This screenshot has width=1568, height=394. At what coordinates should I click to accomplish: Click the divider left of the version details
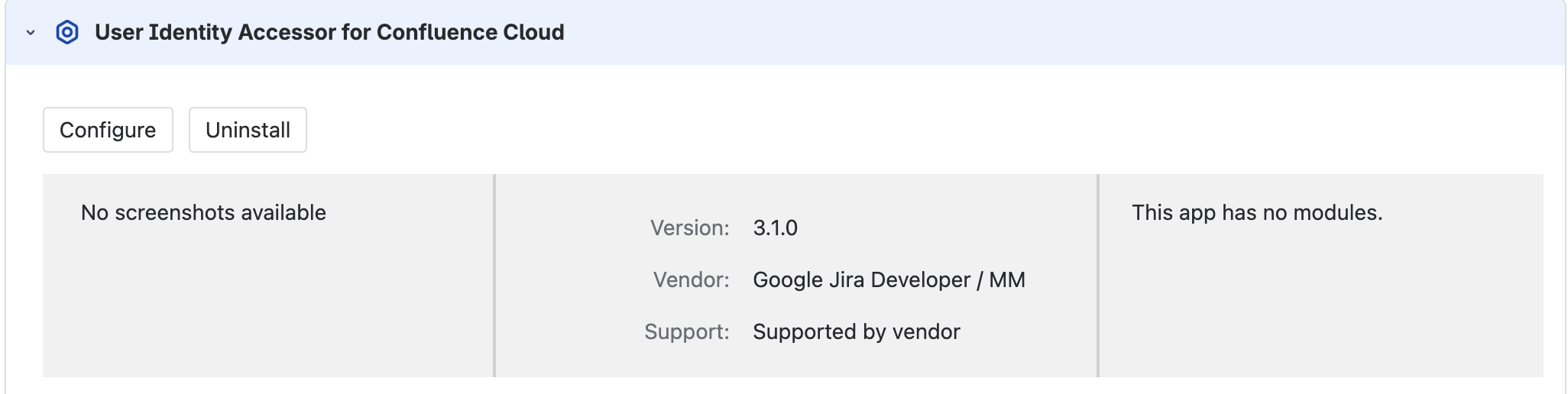[x=494, y=275]
